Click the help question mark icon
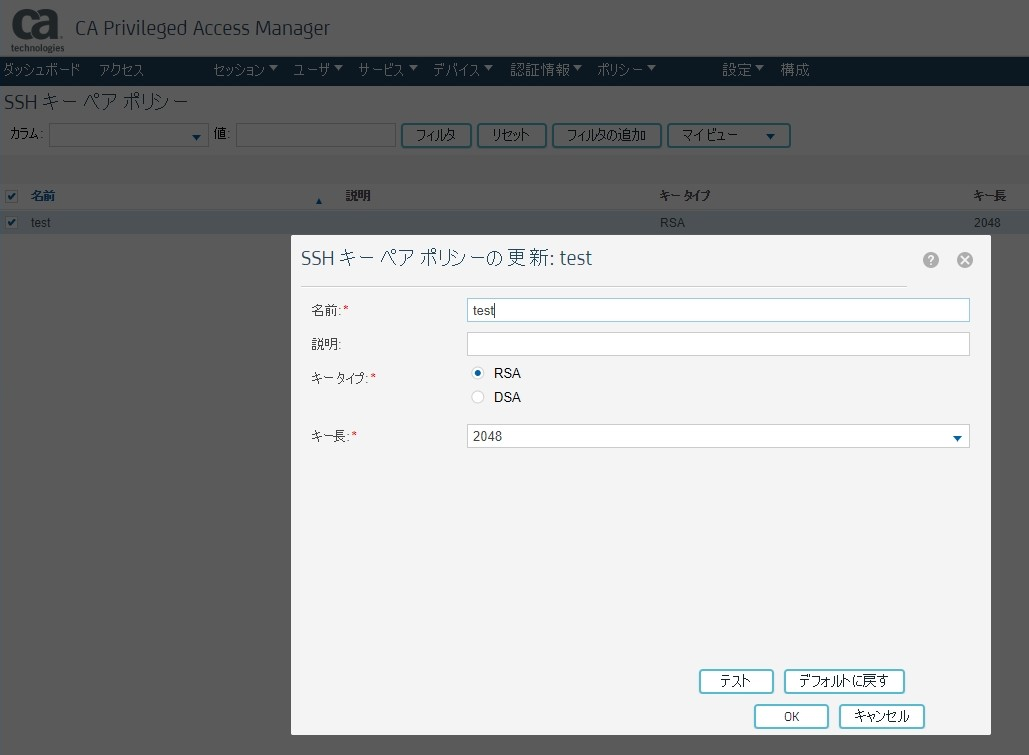 point(931,260)
